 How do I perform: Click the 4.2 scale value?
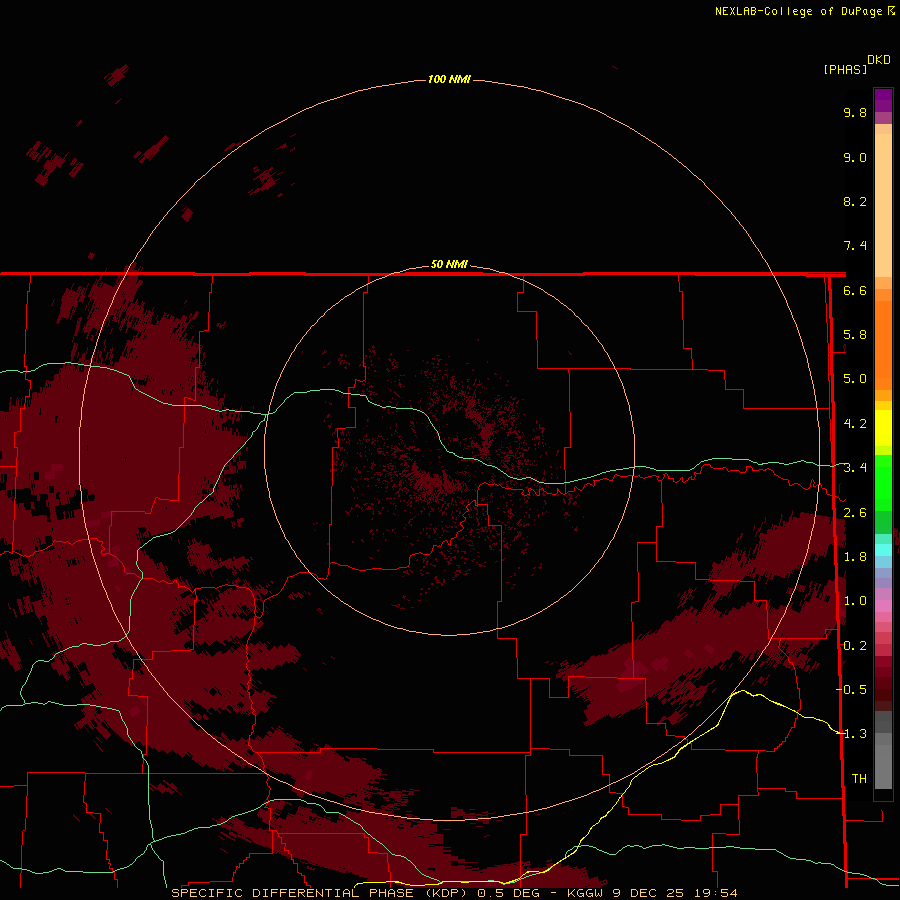(x=855, y=424)
